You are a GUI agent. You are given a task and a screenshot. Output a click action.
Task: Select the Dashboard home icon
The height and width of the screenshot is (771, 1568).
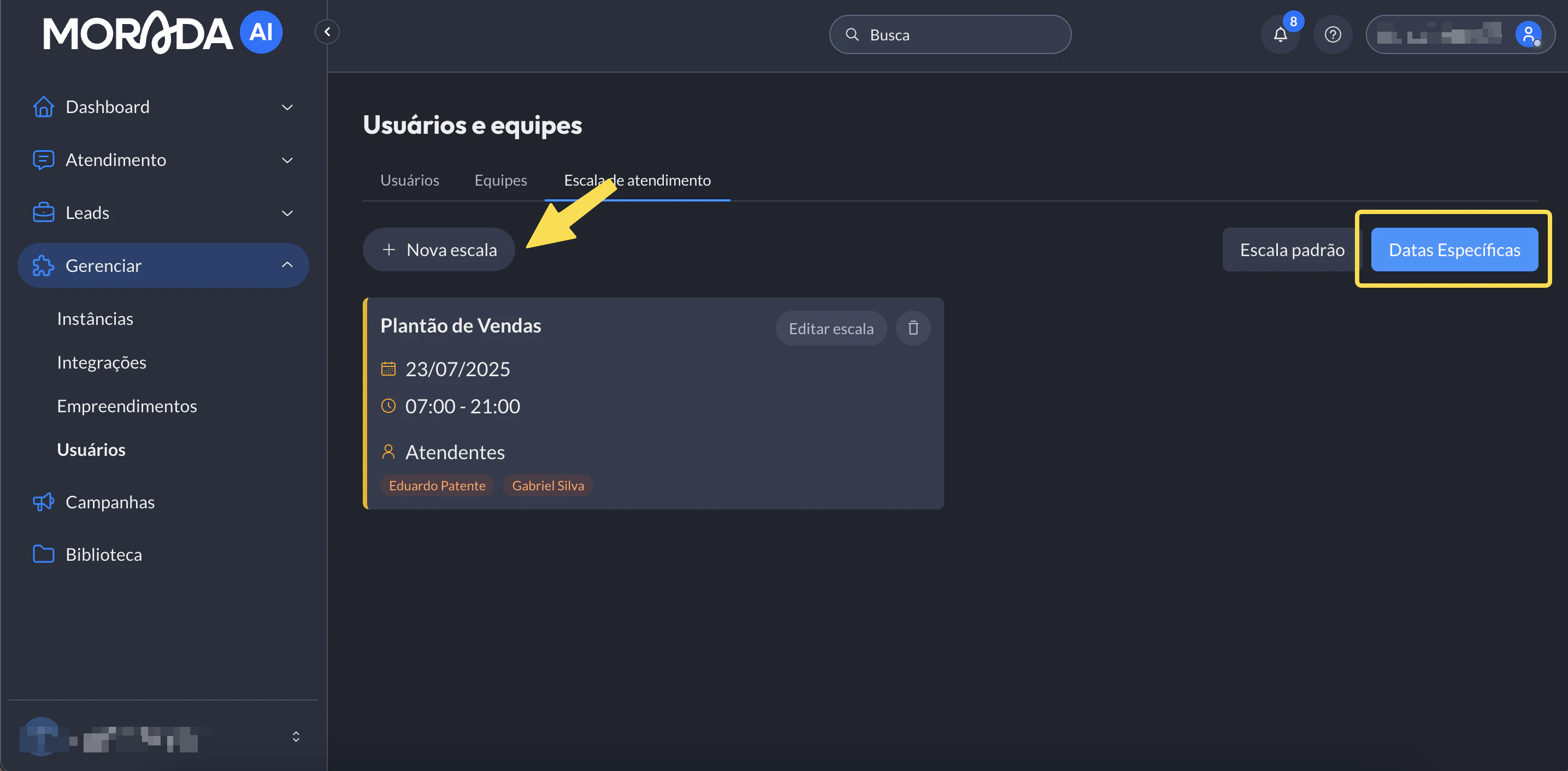click(43, 106)
